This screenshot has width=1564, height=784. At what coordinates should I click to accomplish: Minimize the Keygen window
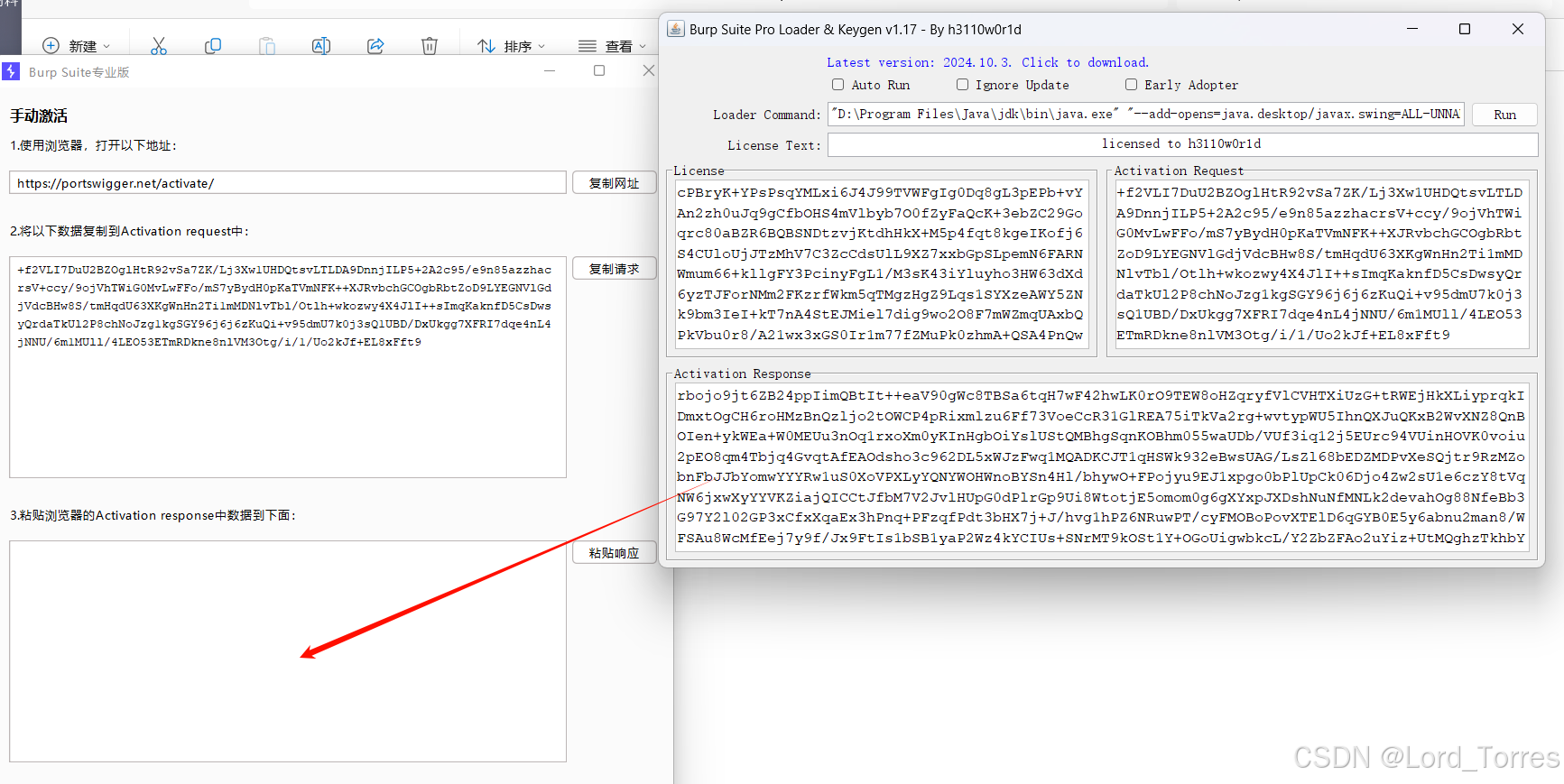1412,29
